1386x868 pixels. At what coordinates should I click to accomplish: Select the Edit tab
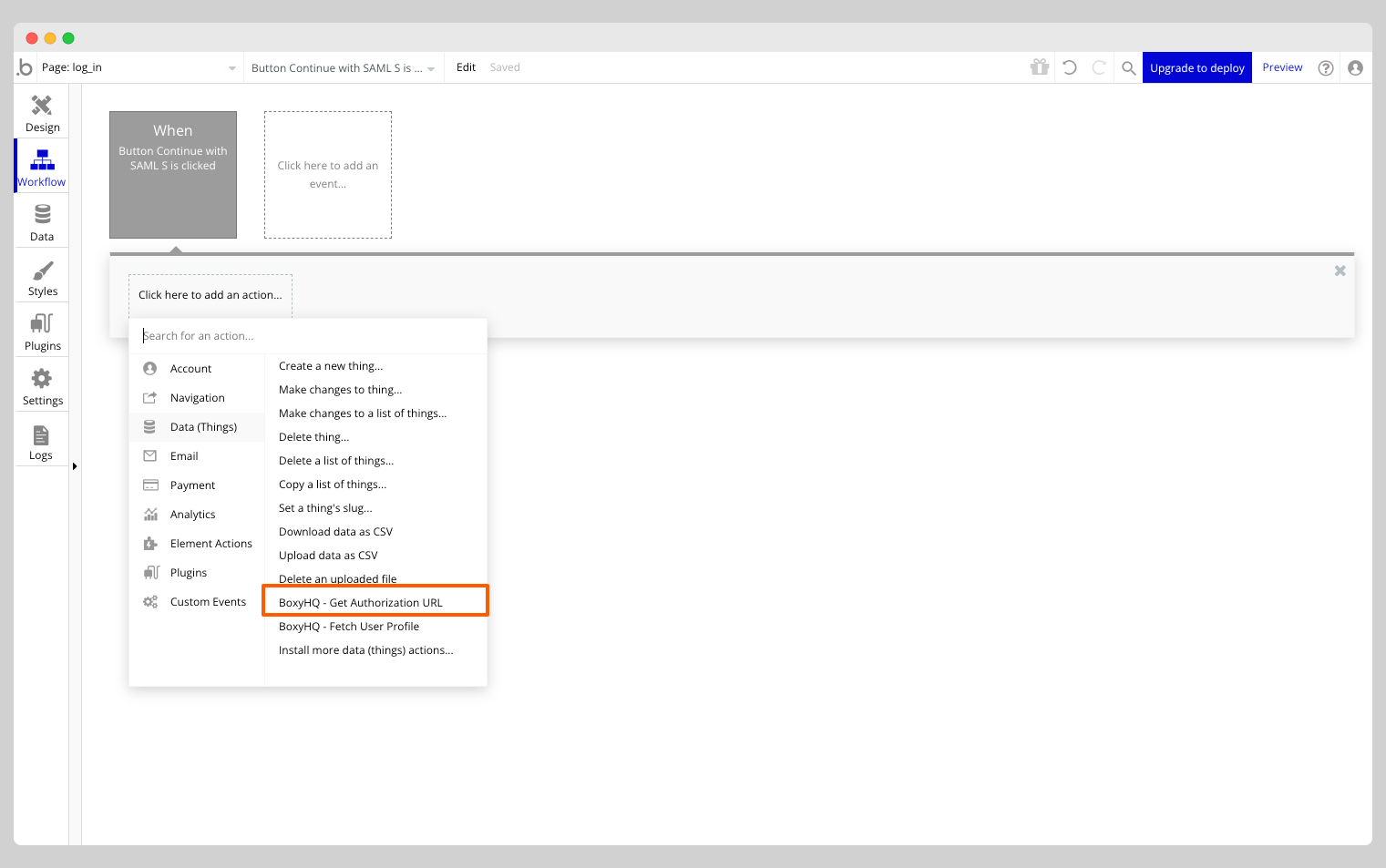[x=466, y=66]
